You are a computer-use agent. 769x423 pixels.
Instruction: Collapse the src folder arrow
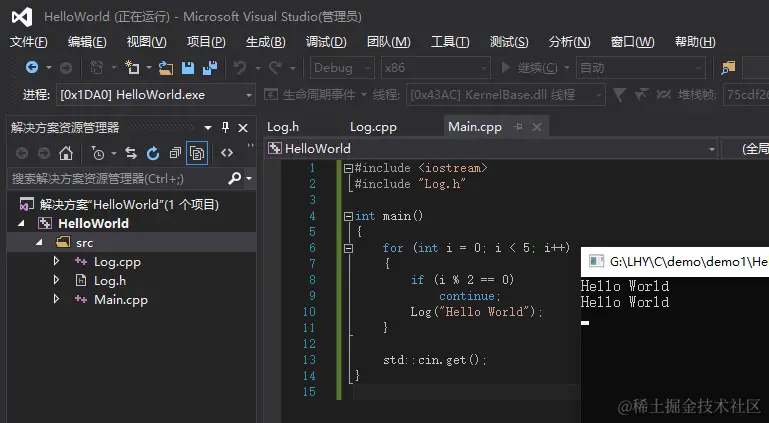(x=39, y=242)
